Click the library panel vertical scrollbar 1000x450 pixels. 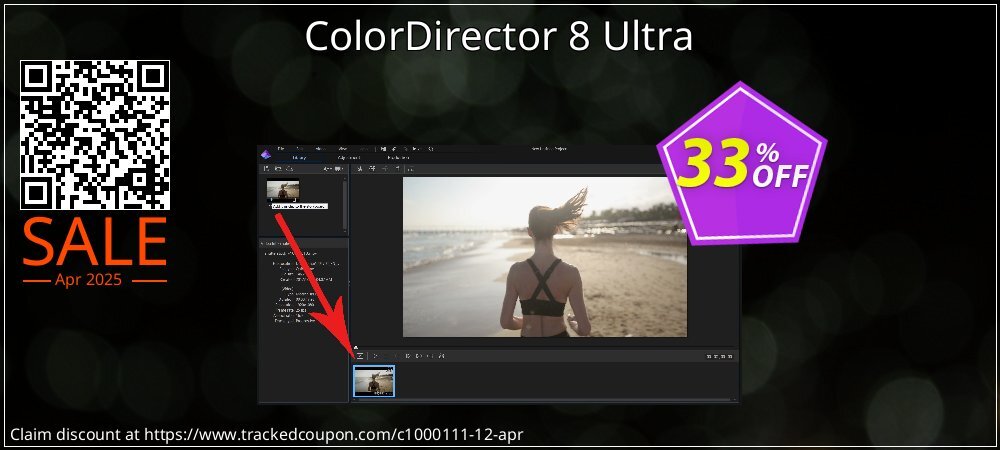click(x=345, y=204)
